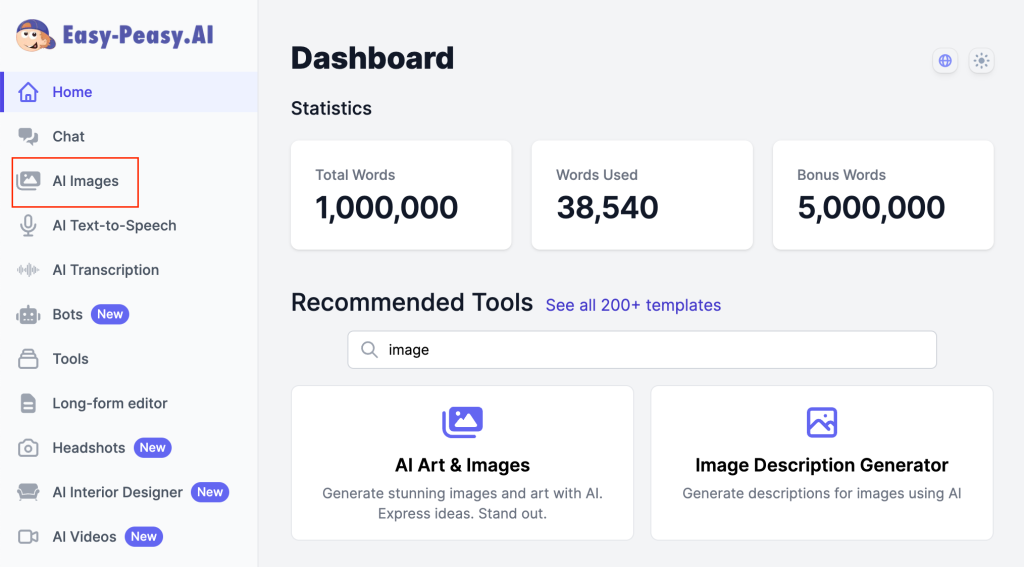
Task: Open Tools from the sidebar menu
Action: click(x=70, y=359)
